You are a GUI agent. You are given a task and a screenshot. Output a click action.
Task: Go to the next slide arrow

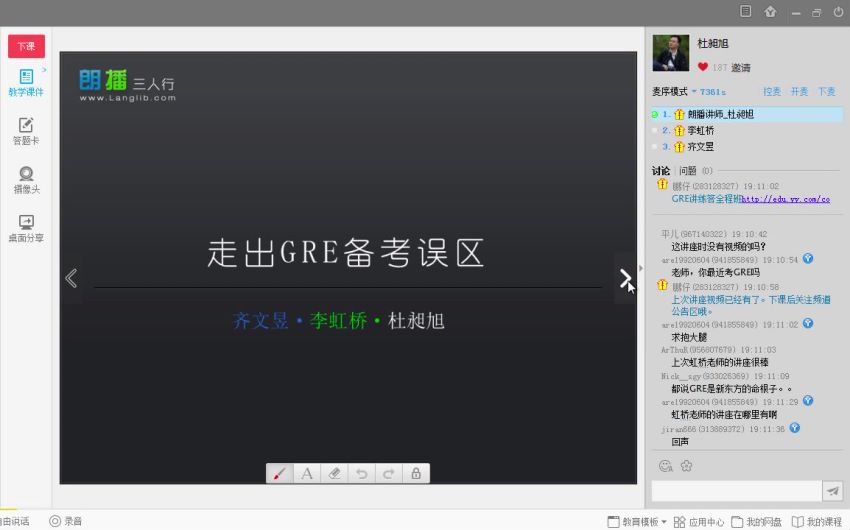[625, 279]
